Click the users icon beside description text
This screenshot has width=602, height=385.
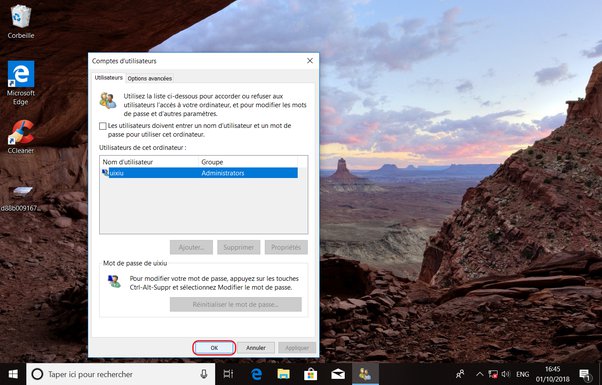coord(108,101)
